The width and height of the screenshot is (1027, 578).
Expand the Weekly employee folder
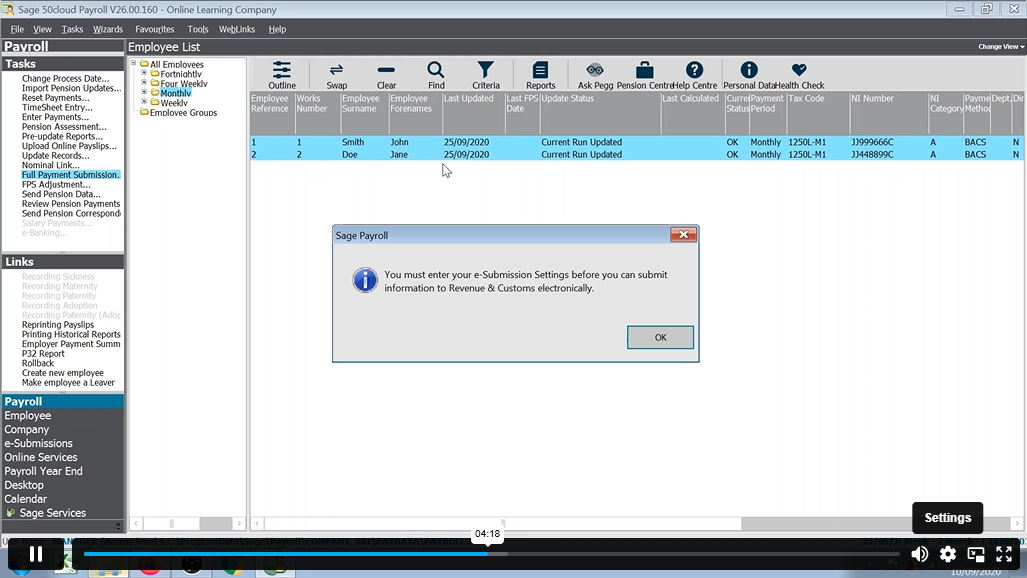[144, 103]
